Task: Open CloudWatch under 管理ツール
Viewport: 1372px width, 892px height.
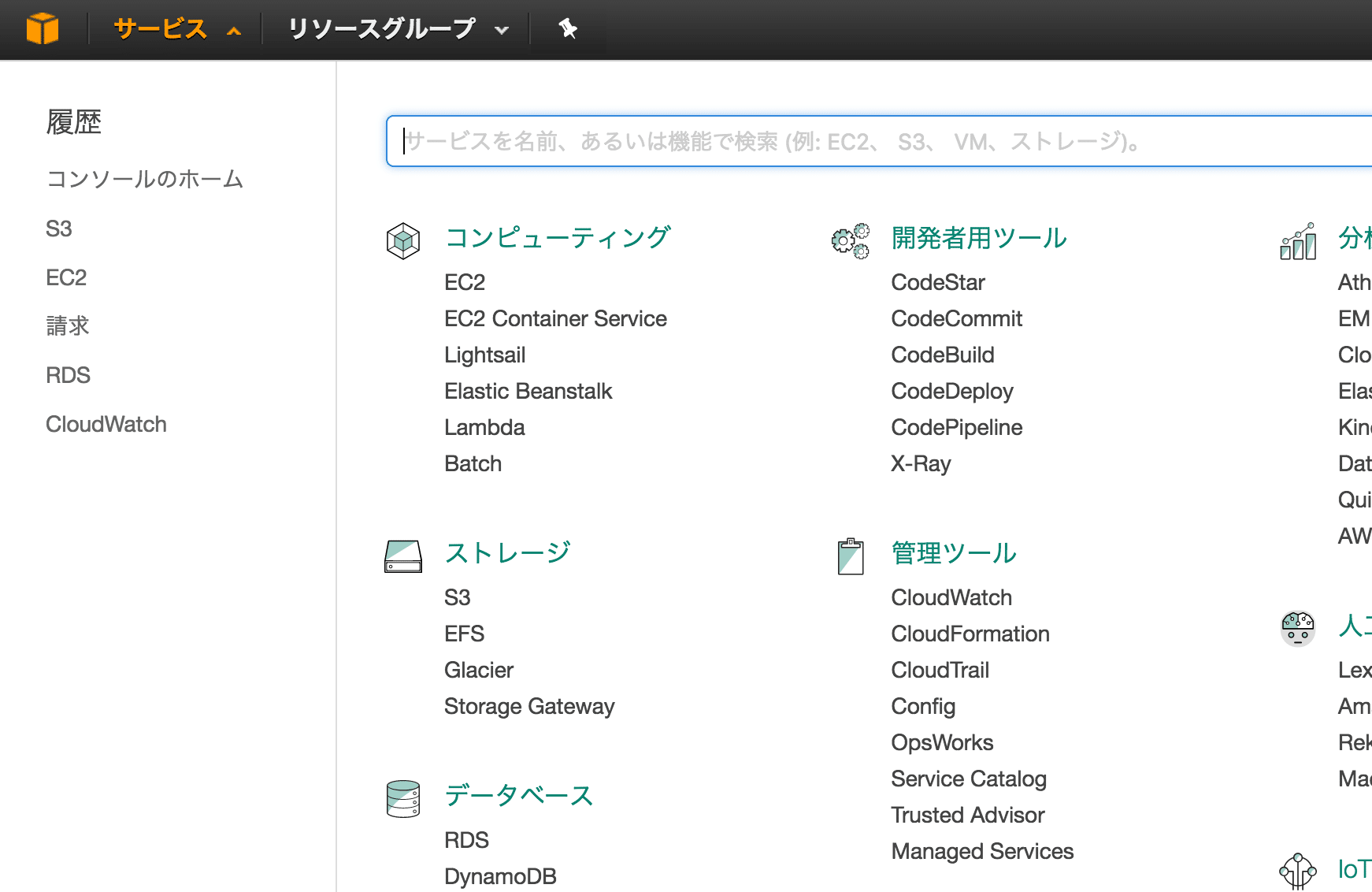Action: pyautogui.click(x=951, y=597)
